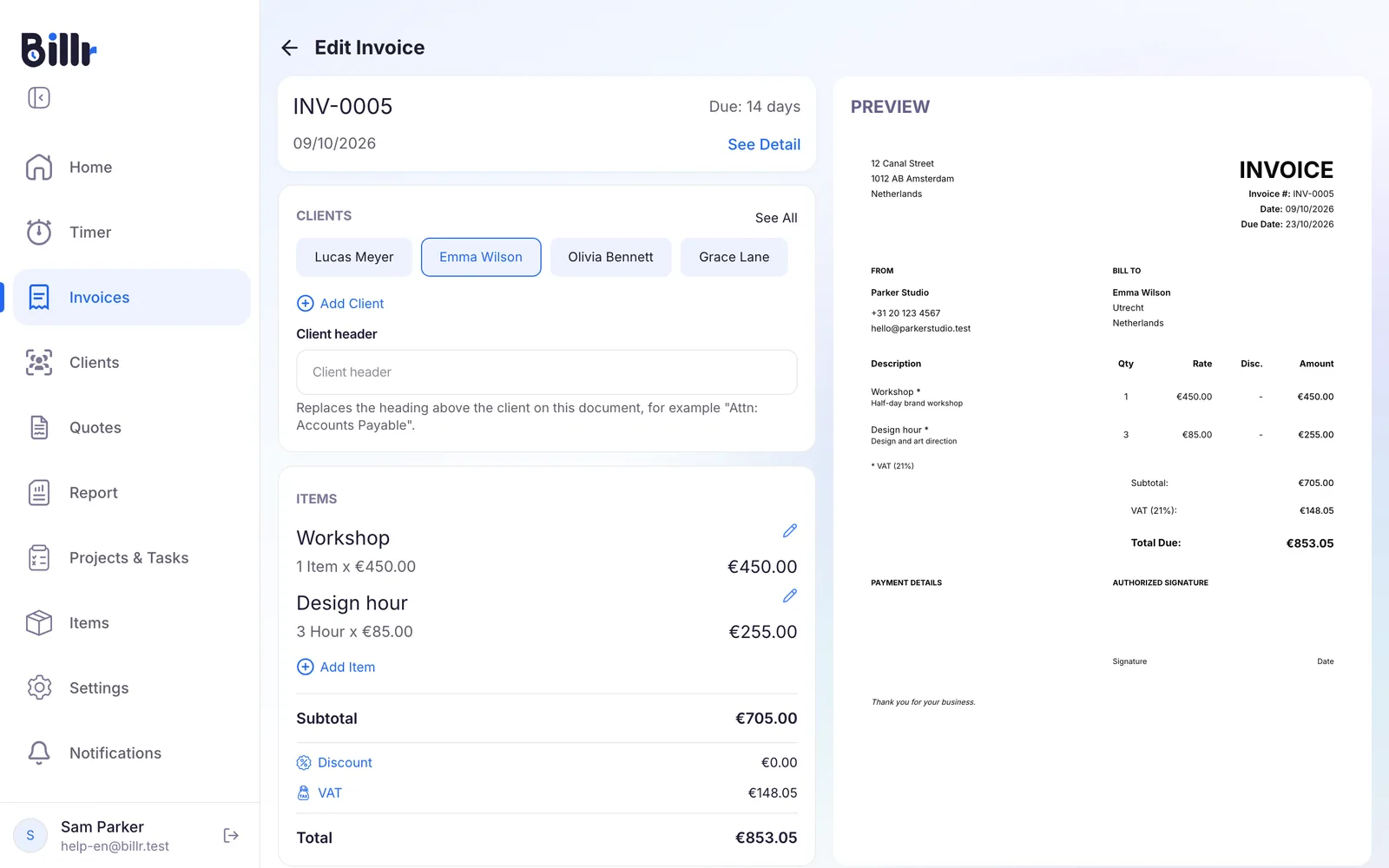Click the Clients people icon
1389x868 pixels.
coord(39,362)
